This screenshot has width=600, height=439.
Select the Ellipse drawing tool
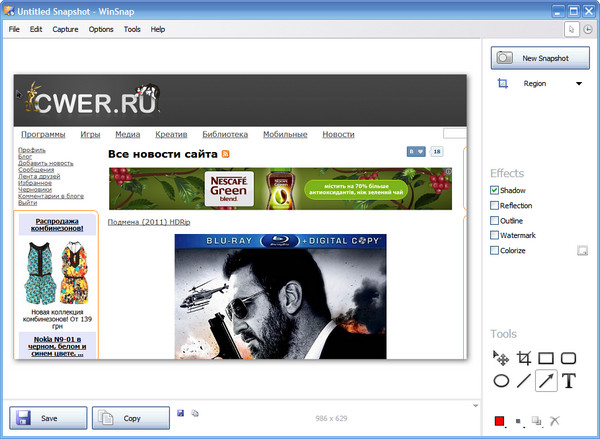point(502,380)
